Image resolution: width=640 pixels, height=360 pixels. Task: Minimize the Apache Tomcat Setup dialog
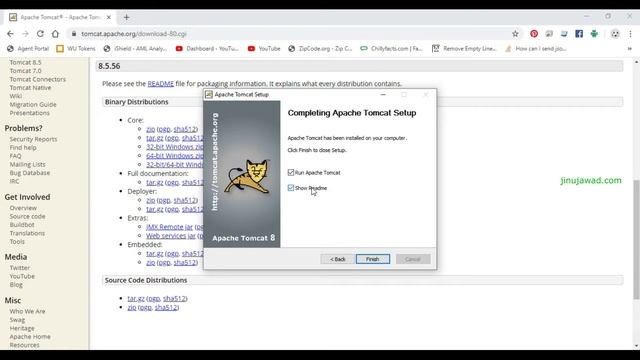383,94
